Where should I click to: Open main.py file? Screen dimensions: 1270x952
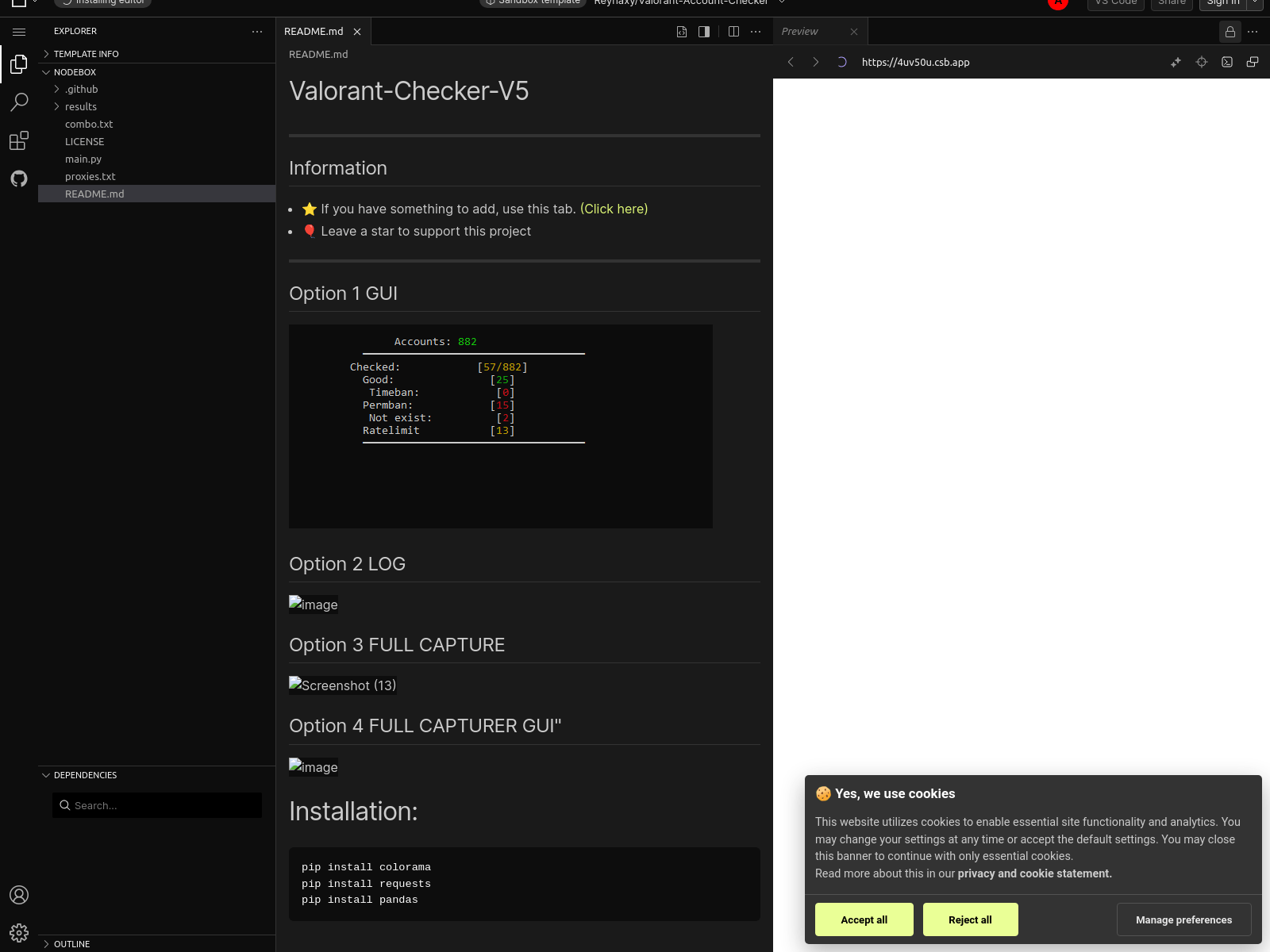point(156,159)
